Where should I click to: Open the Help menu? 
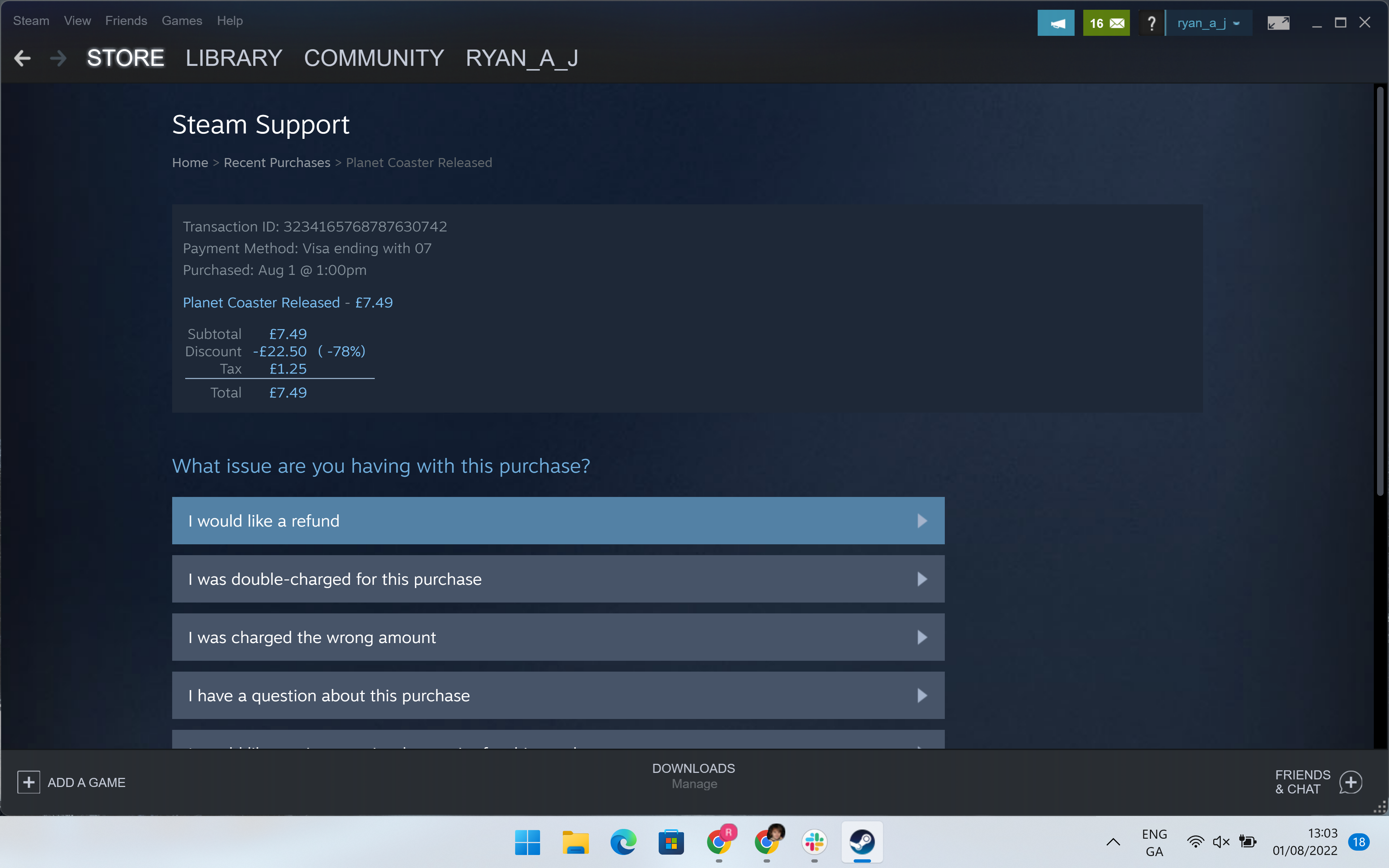(x=230, y=21)
